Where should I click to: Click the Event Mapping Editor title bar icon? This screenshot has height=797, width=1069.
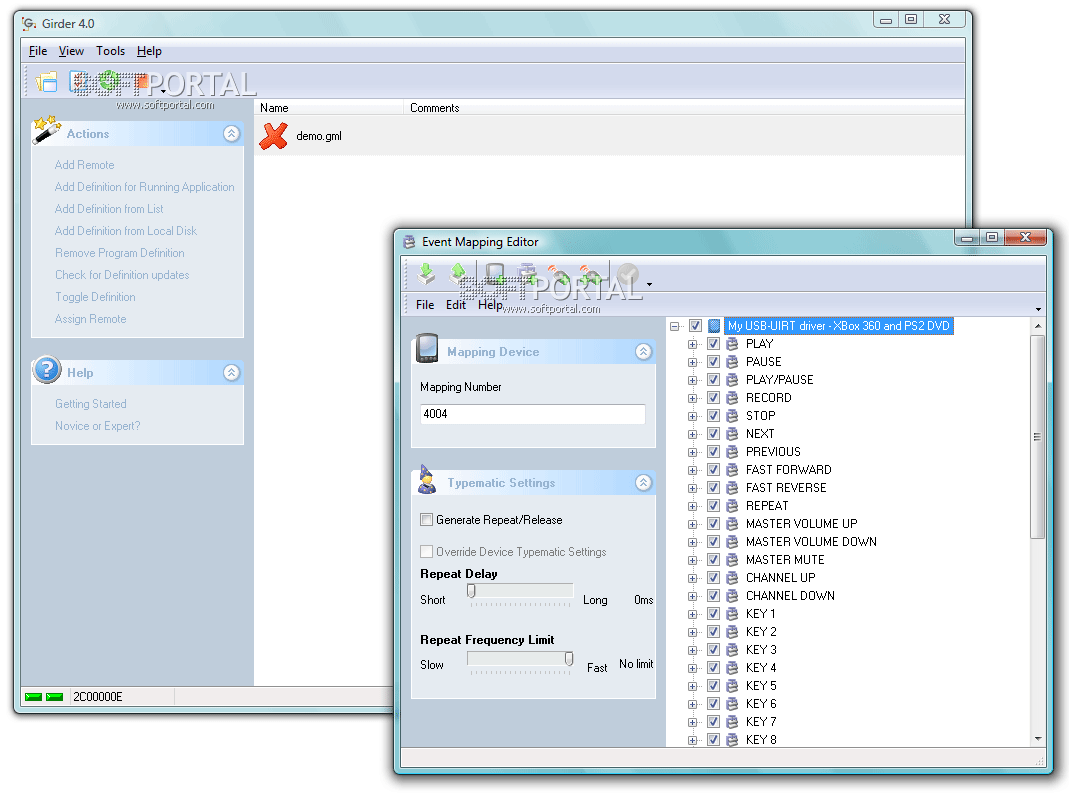coord(409,242)
